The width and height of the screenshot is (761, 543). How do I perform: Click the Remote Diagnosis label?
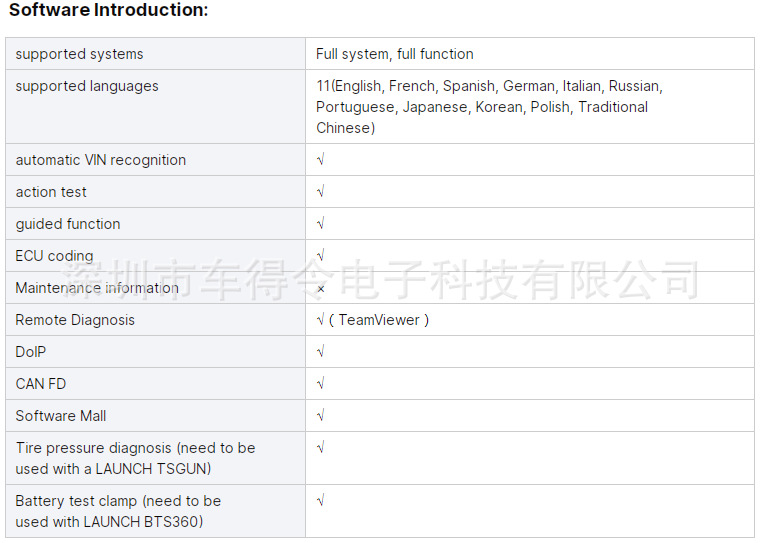(75, 320)
